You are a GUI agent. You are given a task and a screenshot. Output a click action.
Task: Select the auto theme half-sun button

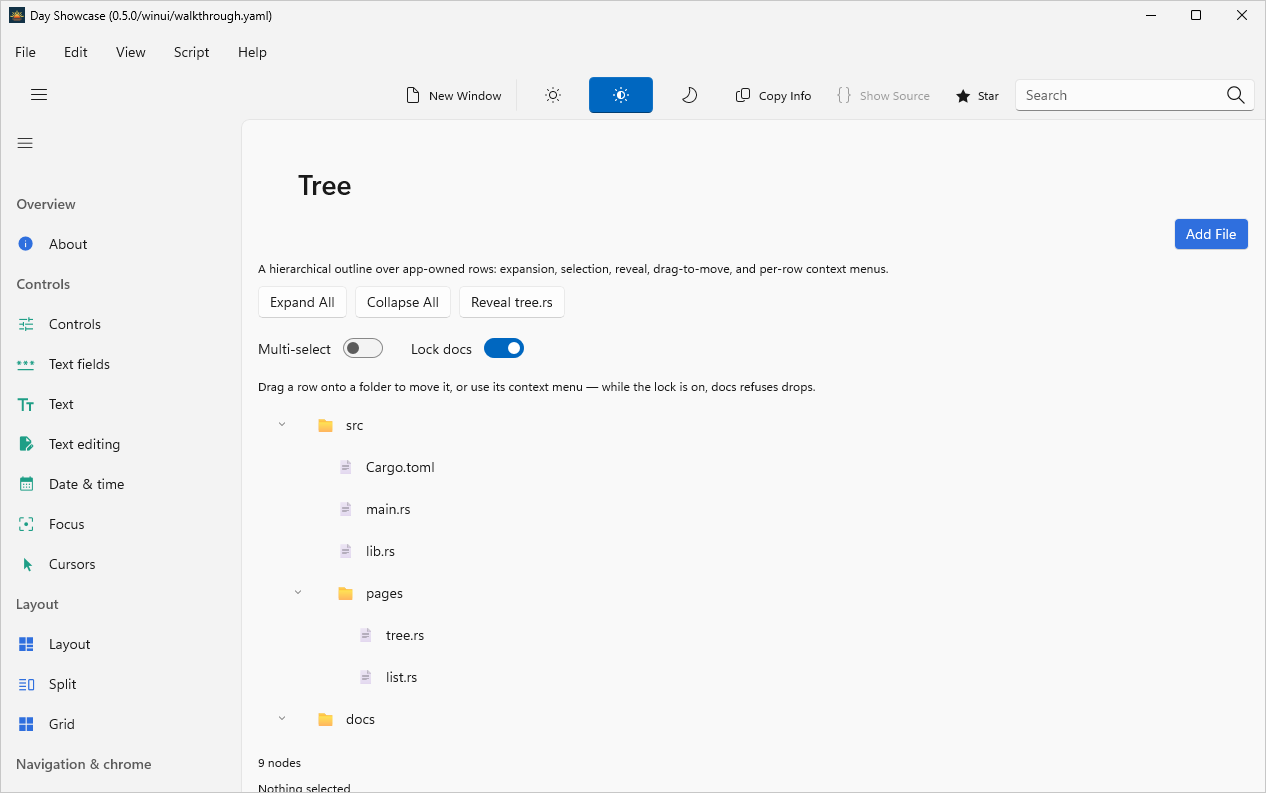pos(621,96)
